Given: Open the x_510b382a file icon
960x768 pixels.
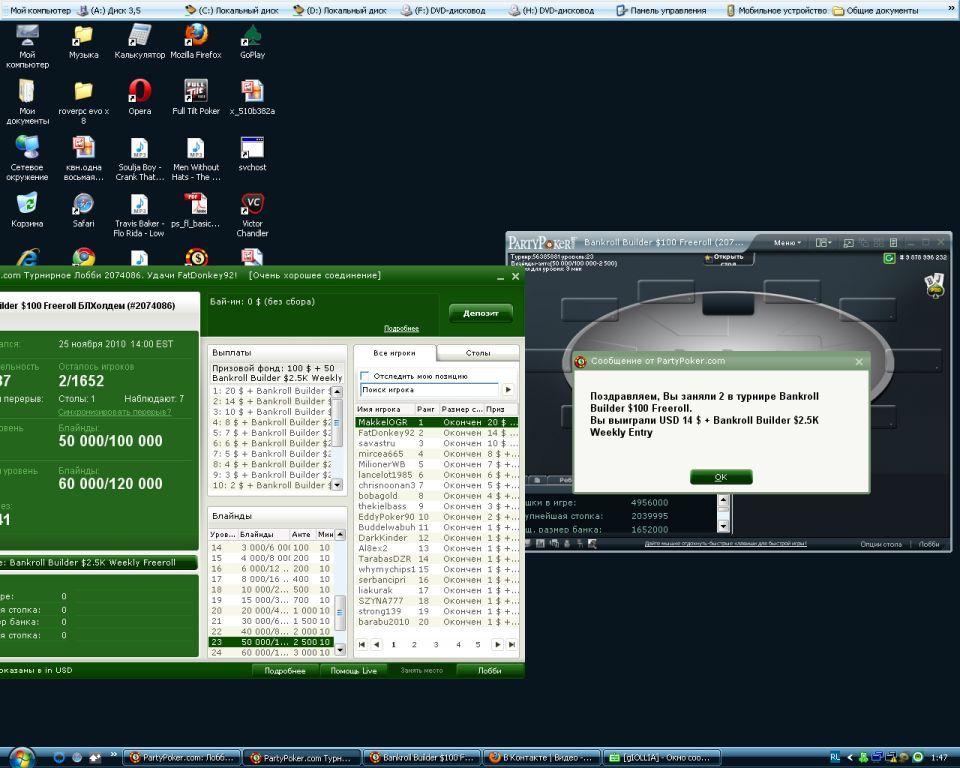Looking at the screenshot, I should (252, 97).
